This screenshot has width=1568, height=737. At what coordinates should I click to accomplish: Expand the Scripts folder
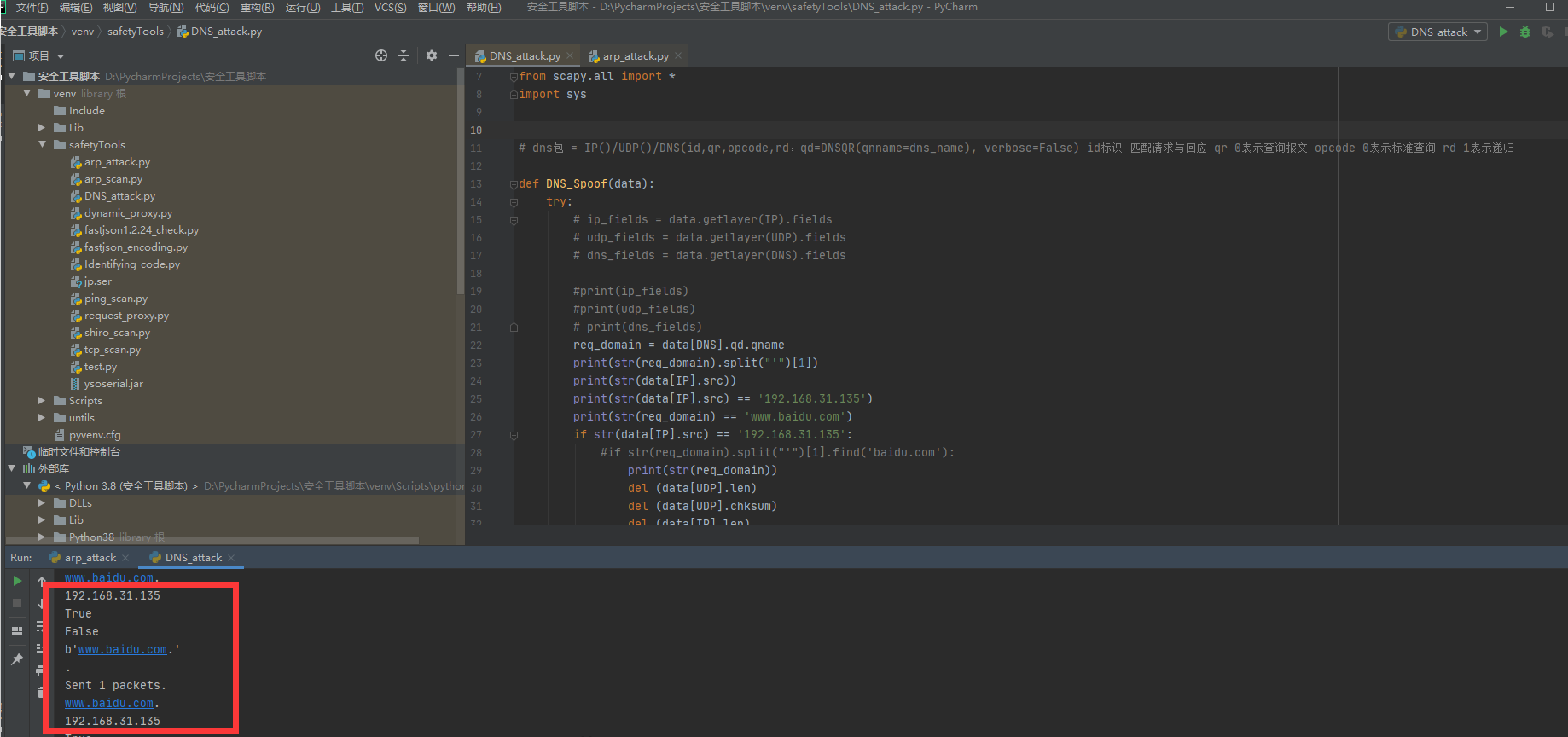tap(42, 400)
